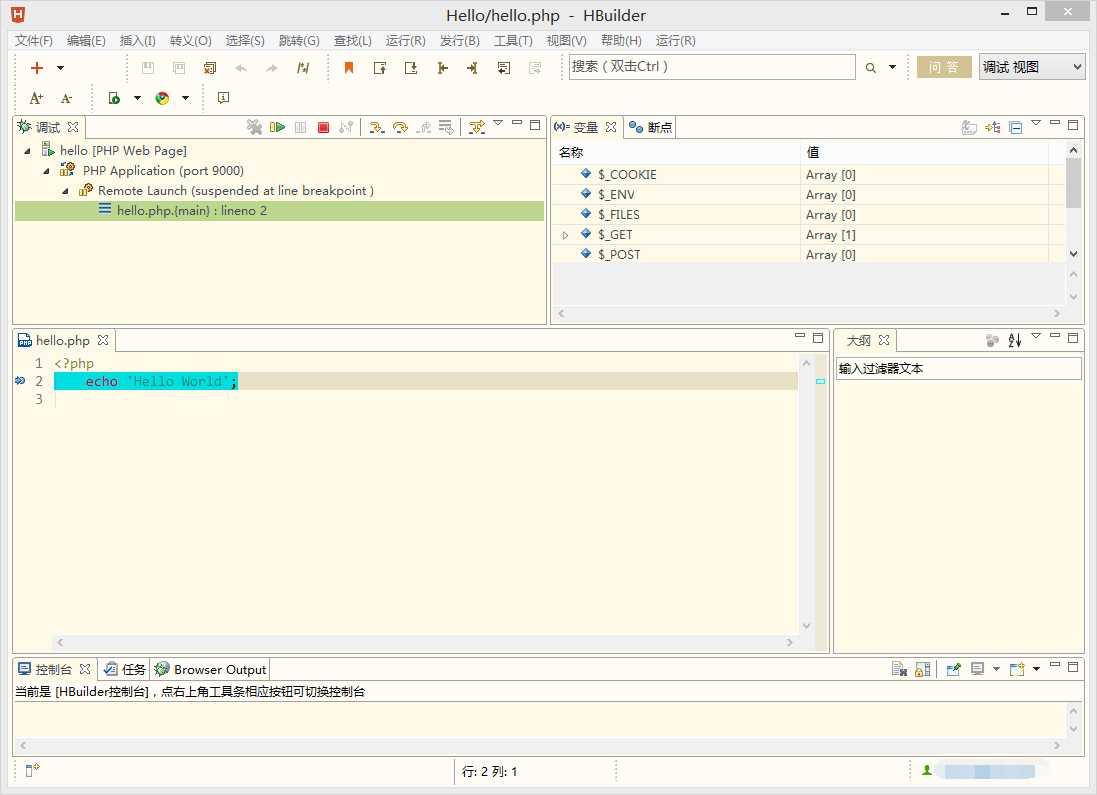The image size is (1097, 795).
Task: Click the orange plus New button
Action: click(x=36, y=68)
